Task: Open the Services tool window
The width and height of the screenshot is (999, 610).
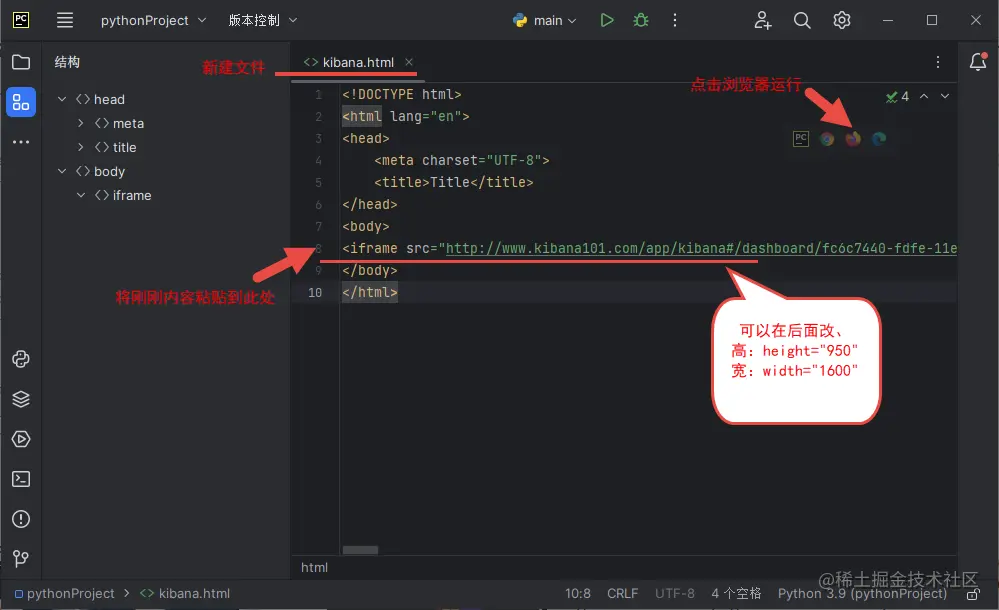Action: pos(21,439)
